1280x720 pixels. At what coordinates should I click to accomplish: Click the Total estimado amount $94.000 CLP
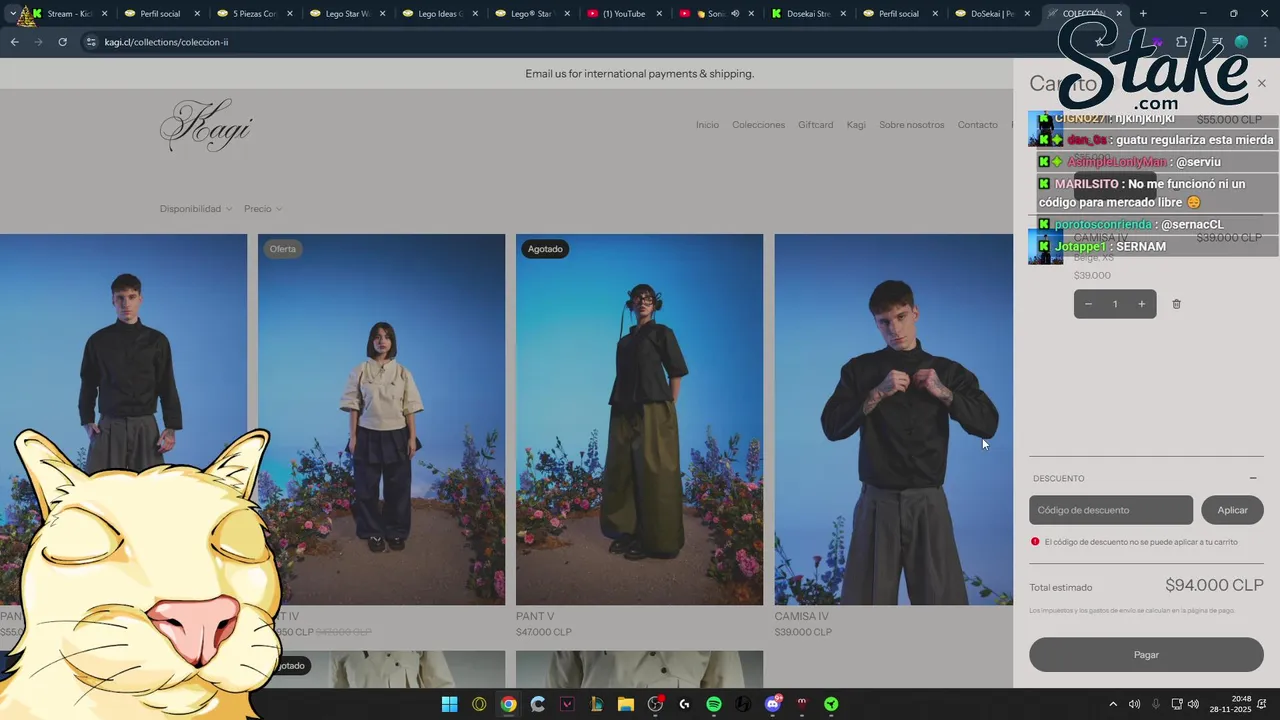(1214, 585)
